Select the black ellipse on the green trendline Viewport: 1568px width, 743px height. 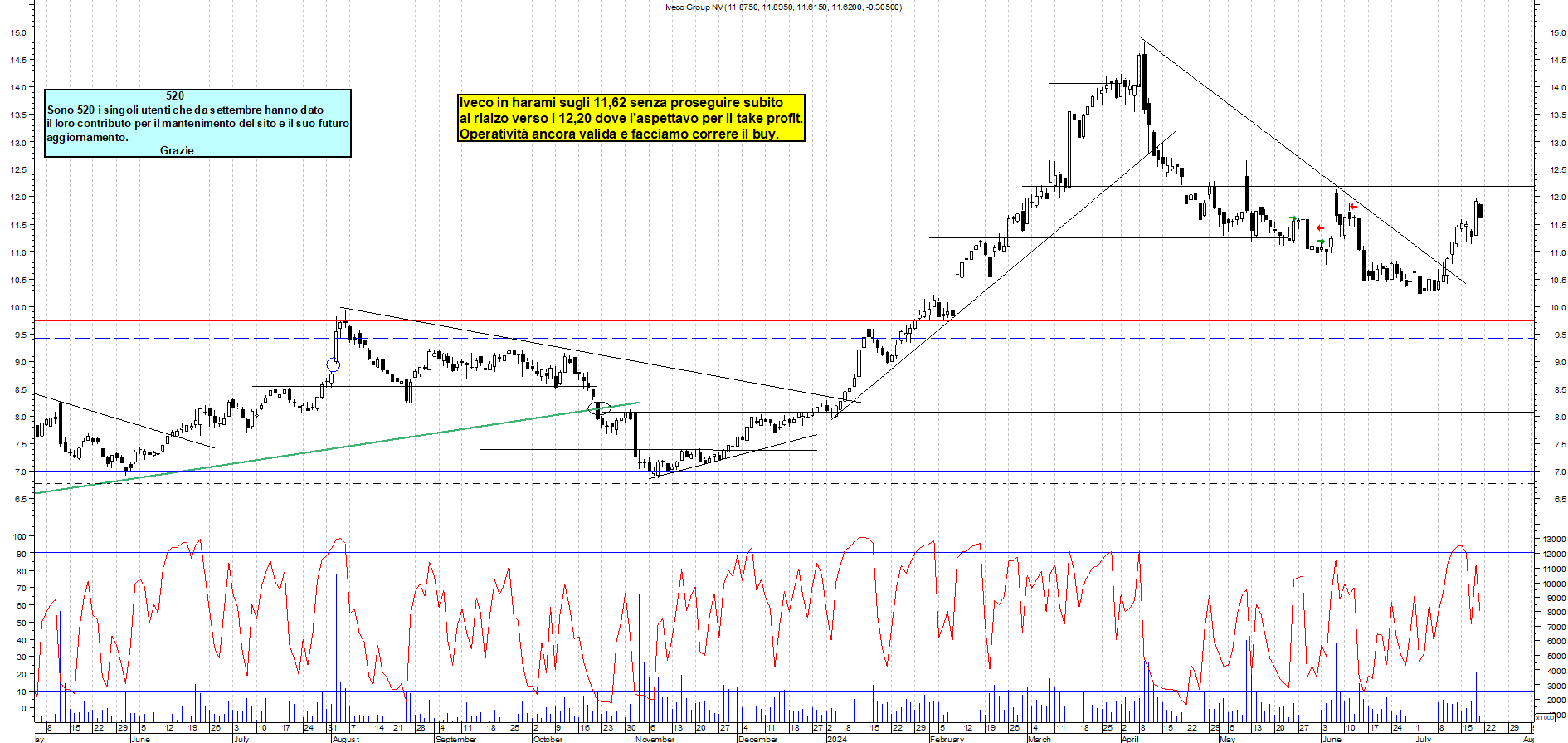599,408
